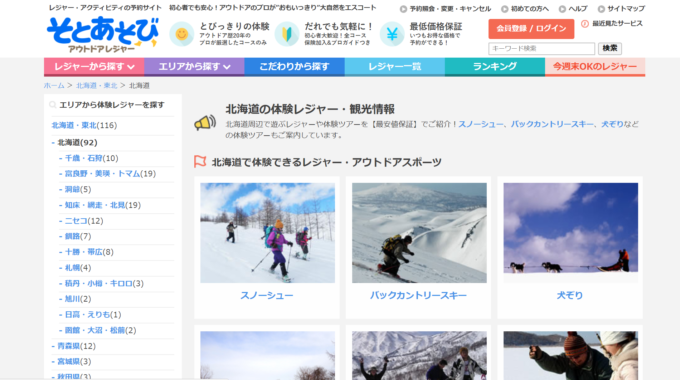Click the flag icon by 北海道で体験できるレジャー
The width and height of the screenshot is (680, 380).
click(x=200, y=162)
